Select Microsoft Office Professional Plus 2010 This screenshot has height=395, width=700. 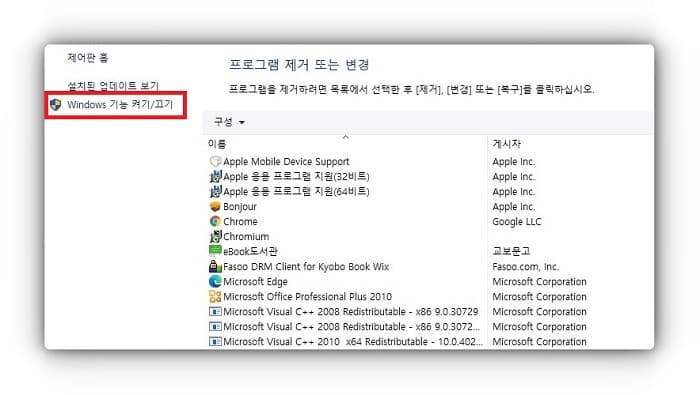pos(307,297)
